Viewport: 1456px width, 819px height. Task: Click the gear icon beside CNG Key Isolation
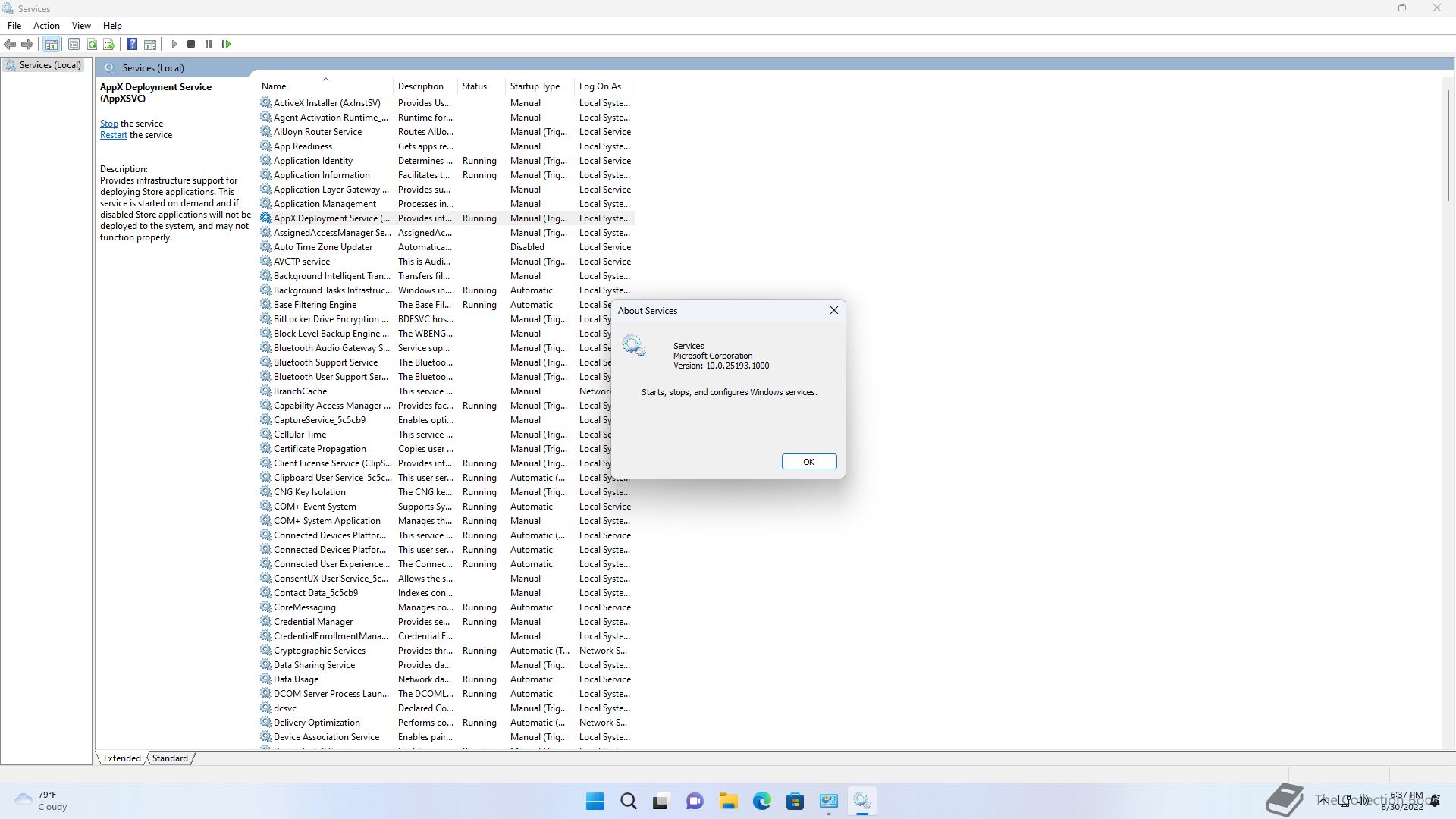[x=266, y=491]
